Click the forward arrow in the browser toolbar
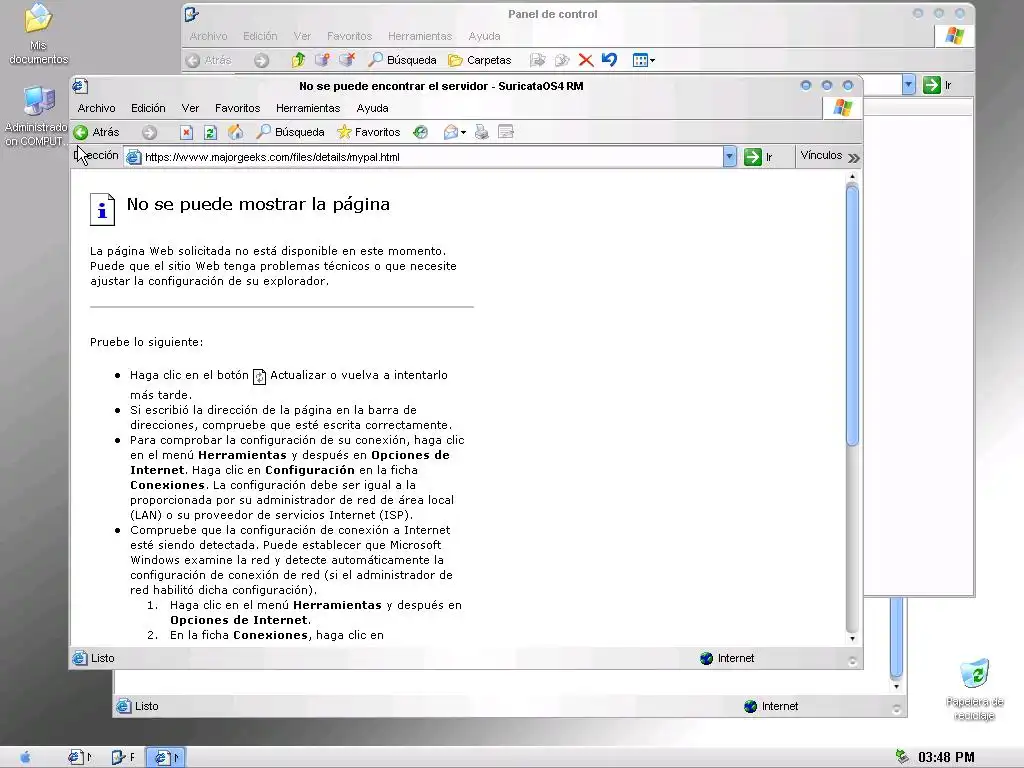The image size is (1024, 768). [x=150, y=133]
